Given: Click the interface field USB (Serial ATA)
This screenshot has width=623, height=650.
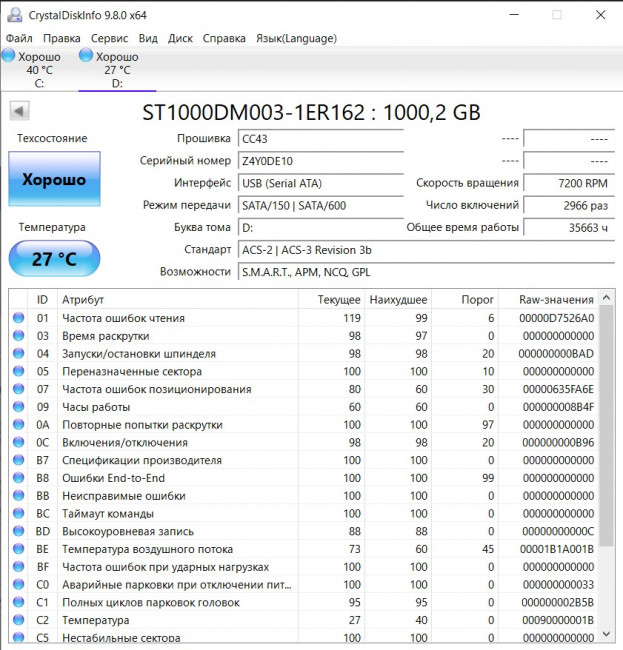Looking at the screenshot, I should pos(320,183).
